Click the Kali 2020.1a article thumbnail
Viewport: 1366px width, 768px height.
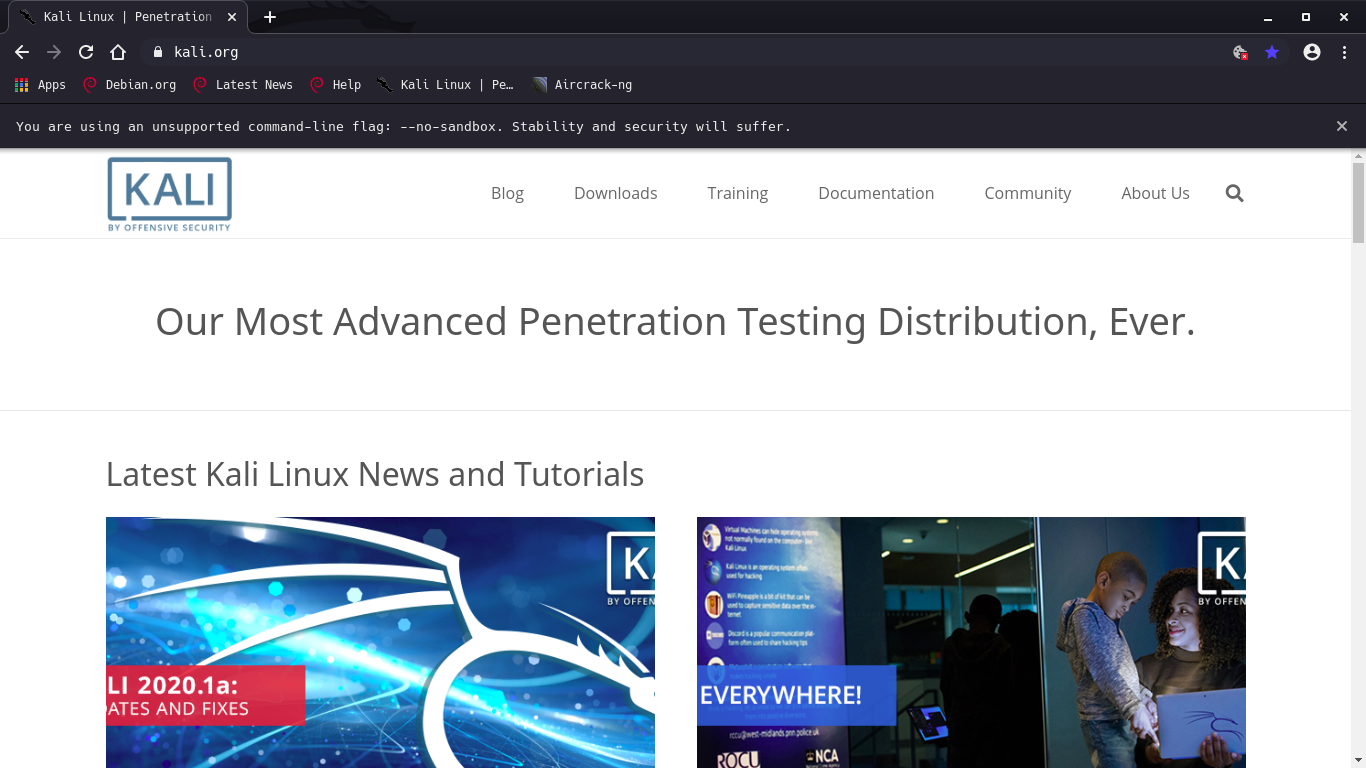380,642
